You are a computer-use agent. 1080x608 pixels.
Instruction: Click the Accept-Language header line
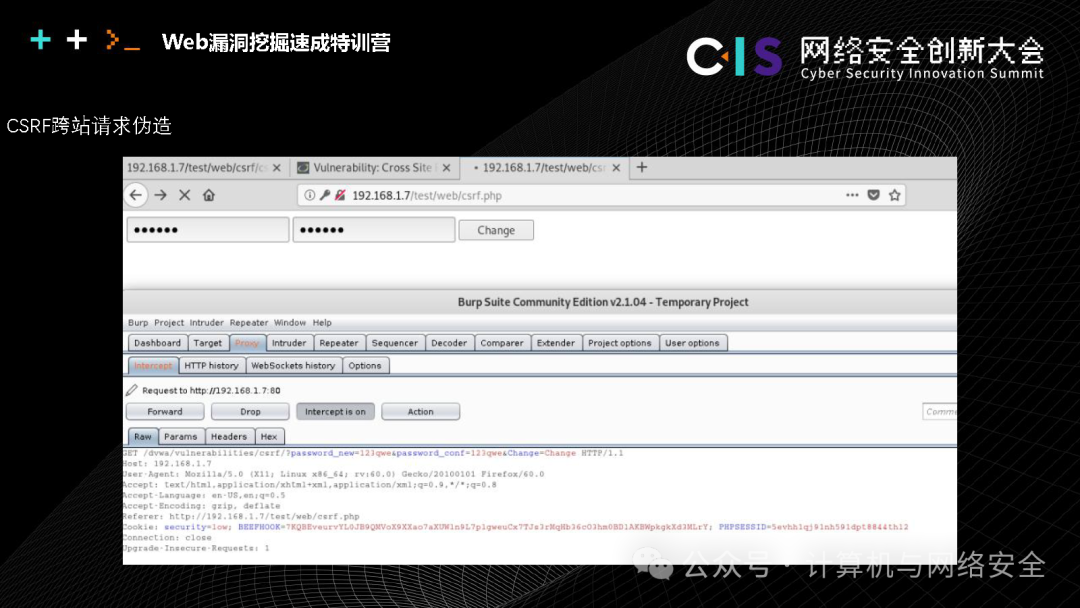tap(204, 495)
